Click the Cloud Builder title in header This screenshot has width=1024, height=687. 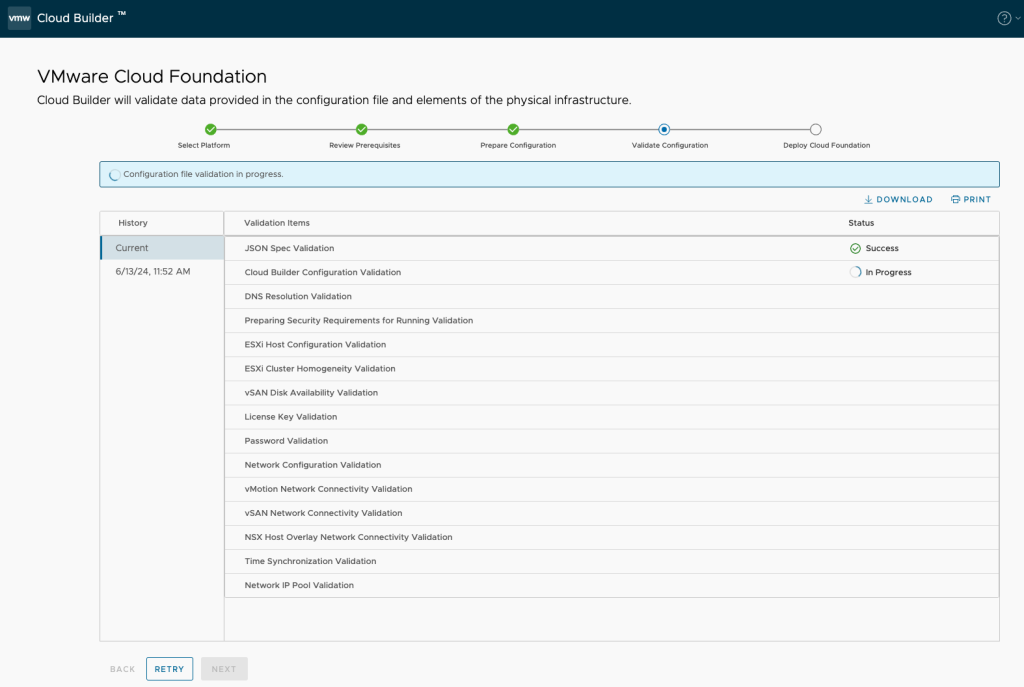82,18
